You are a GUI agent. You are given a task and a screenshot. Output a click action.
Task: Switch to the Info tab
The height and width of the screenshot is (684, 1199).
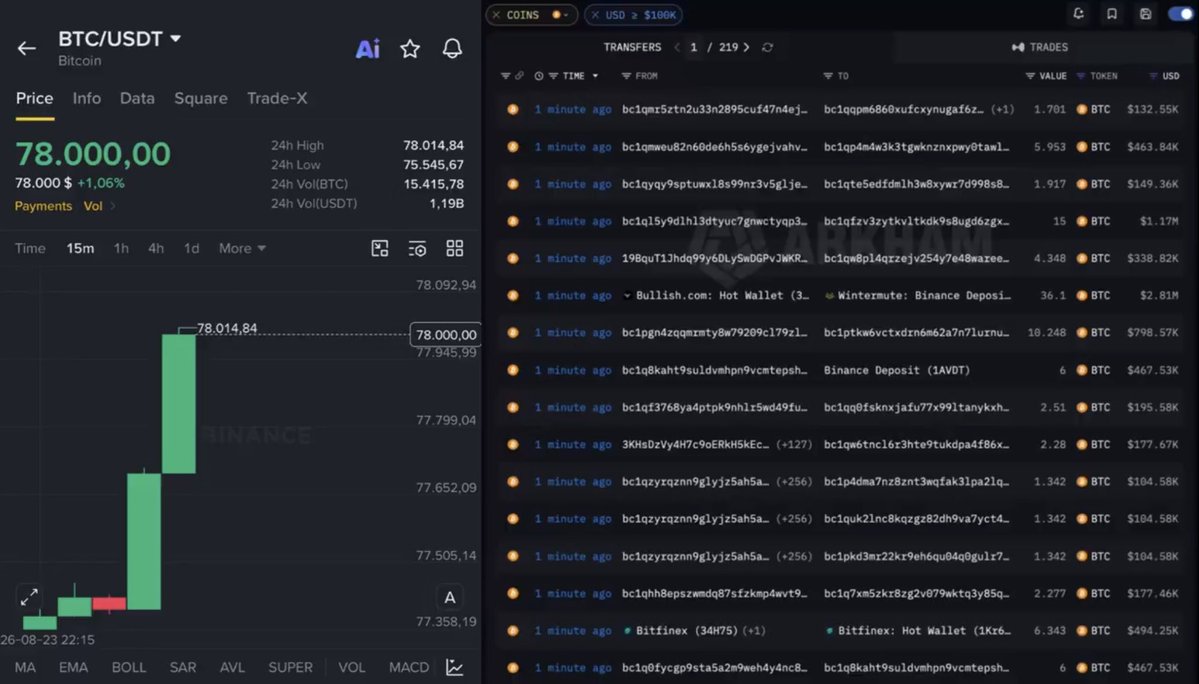pyautogui.click(x=86, y=99)
